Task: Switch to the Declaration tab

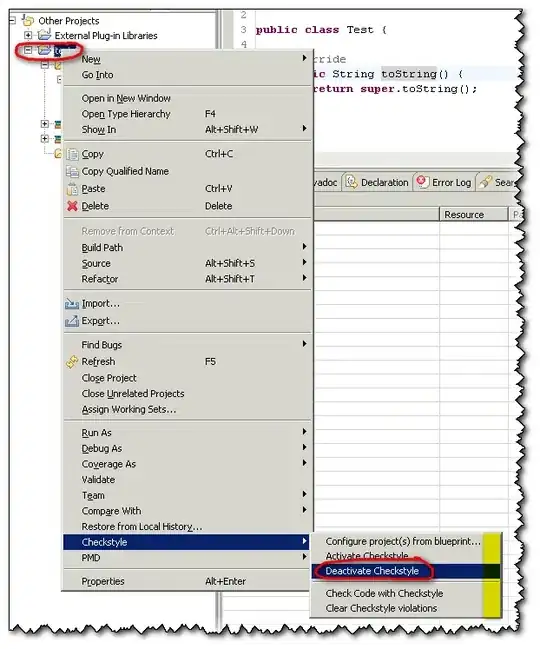Action: [x=377, y=183]
